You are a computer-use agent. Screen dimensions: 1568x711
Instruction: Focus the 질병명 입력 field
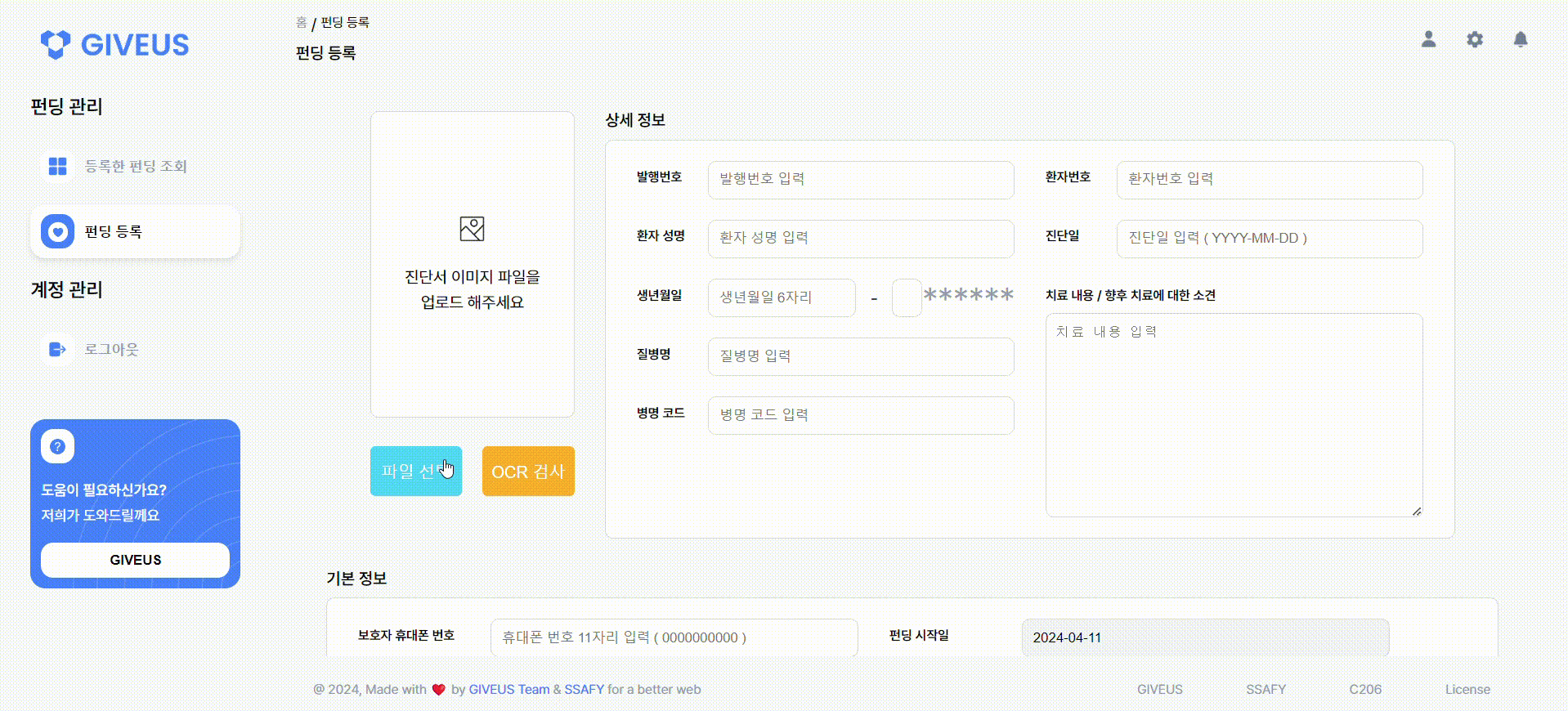pyautogui.click(x=861, y=356)
